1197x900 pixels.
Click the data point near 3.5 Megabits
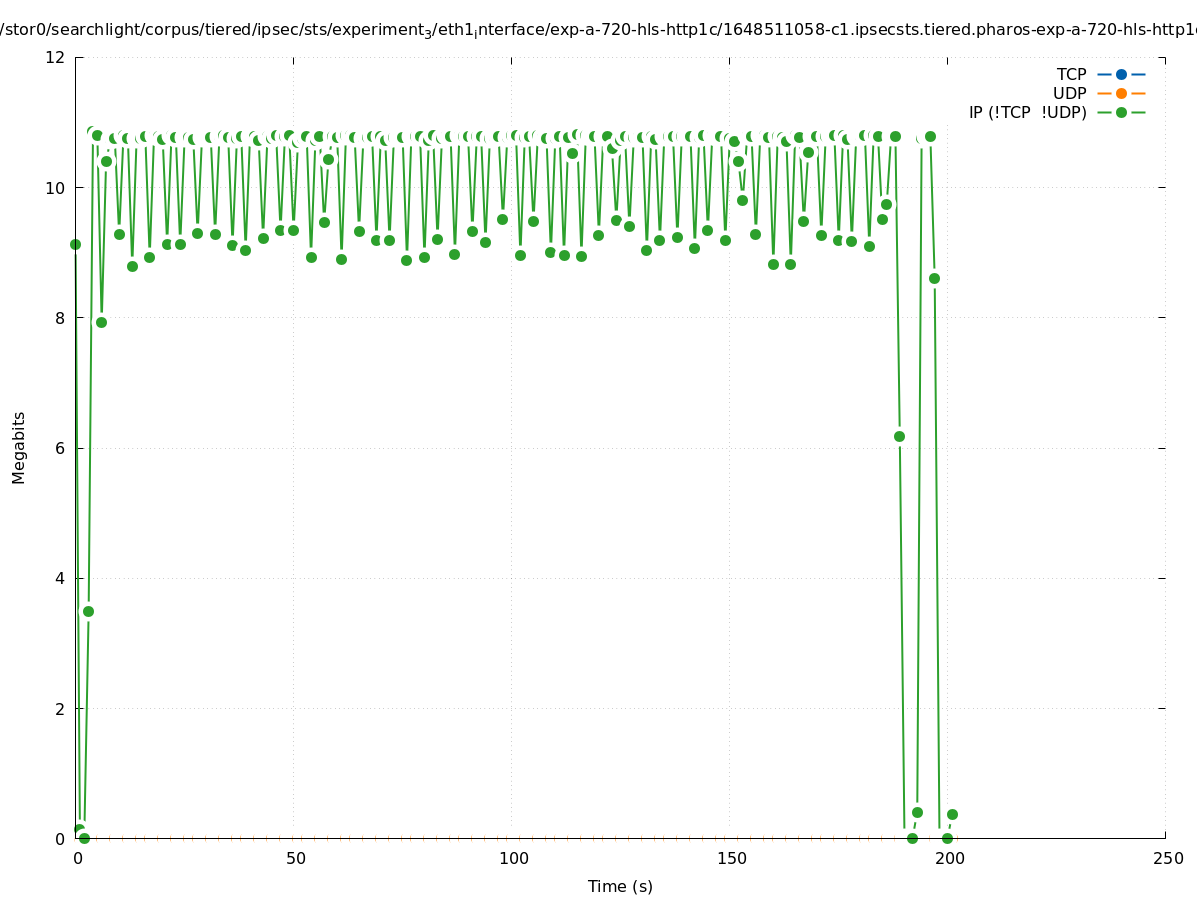[x=88, y=611]
